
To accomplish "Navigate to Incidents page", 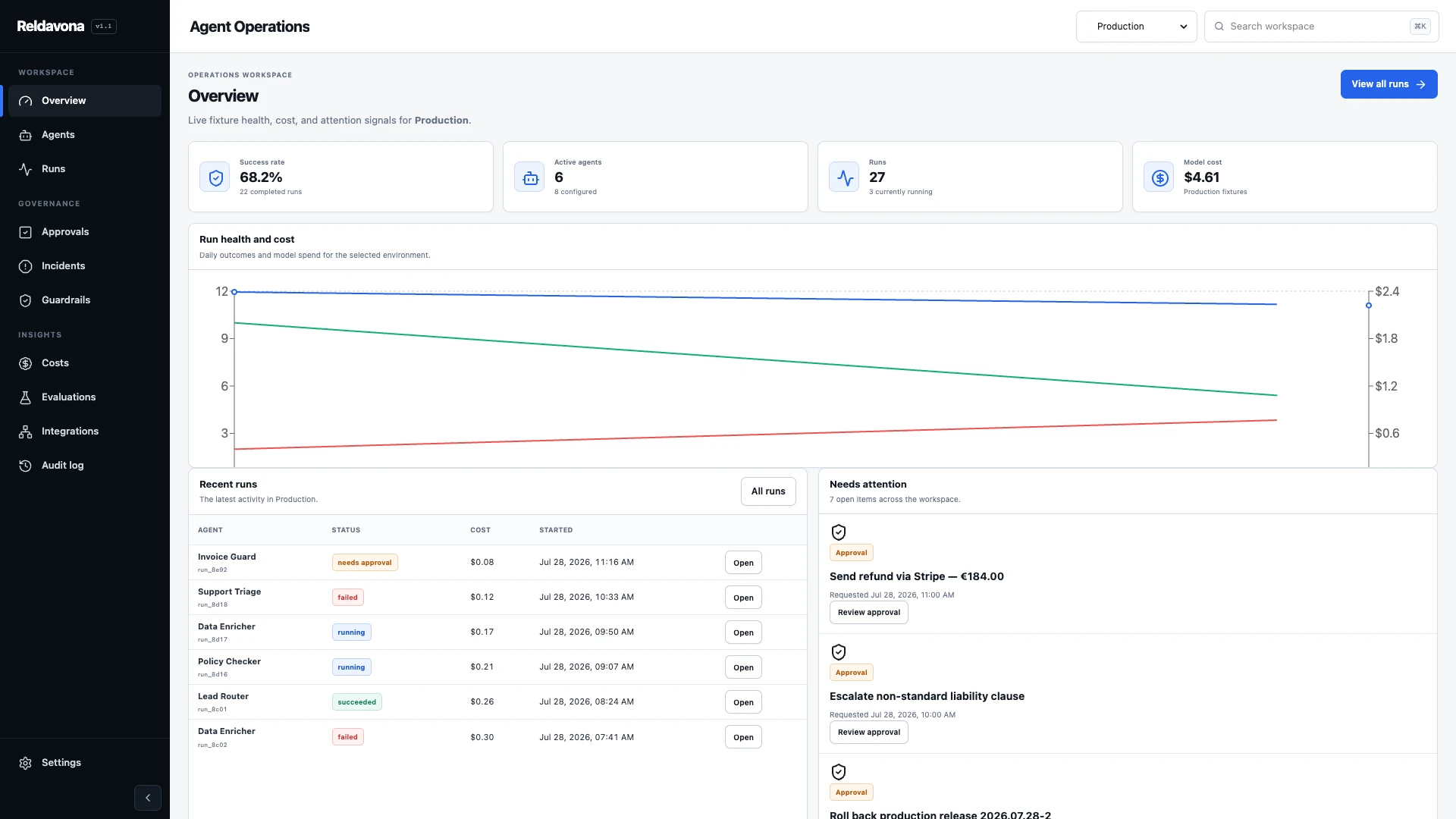I will pos(85,266).
